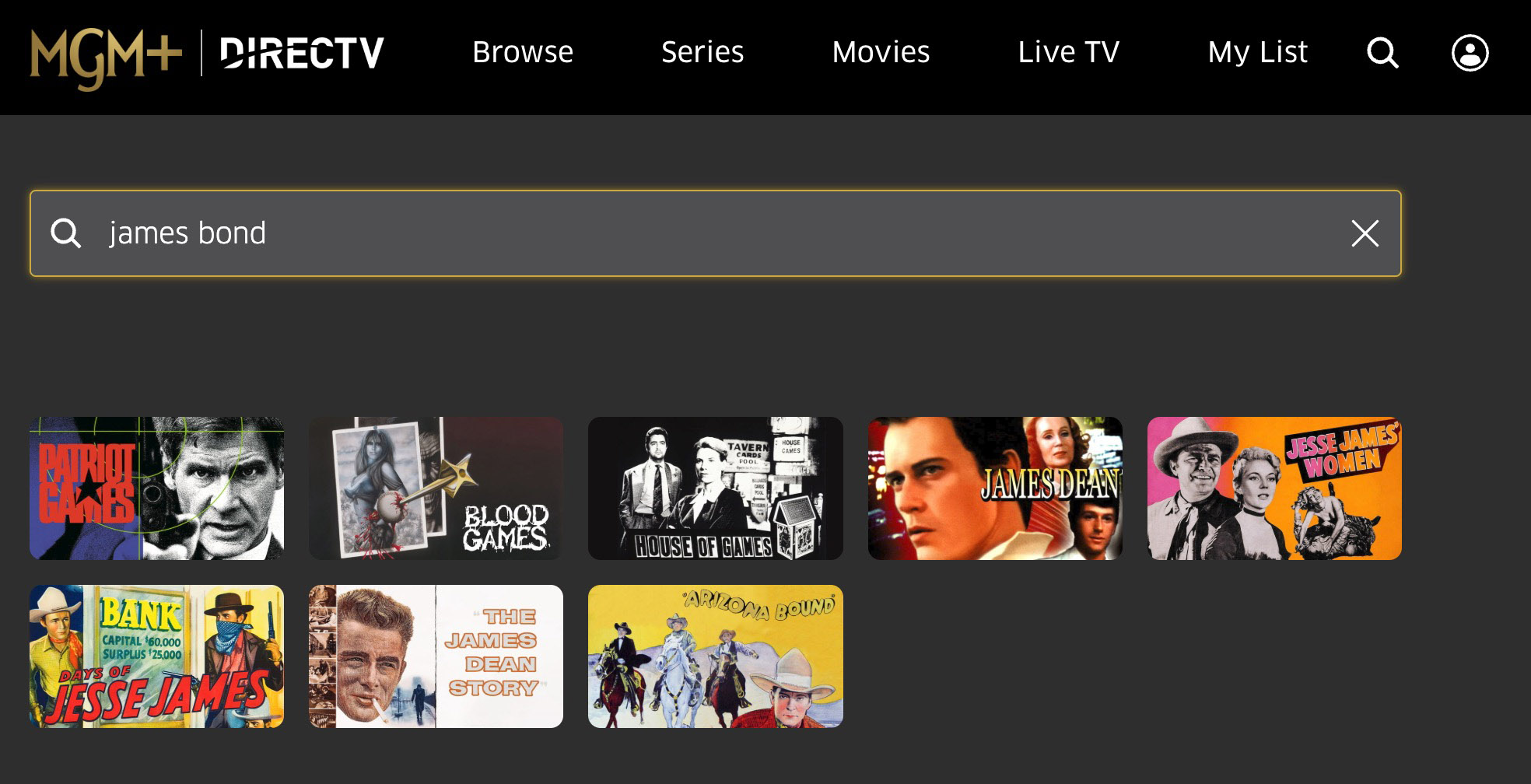Open the Browse menu item

pos(523,52)
